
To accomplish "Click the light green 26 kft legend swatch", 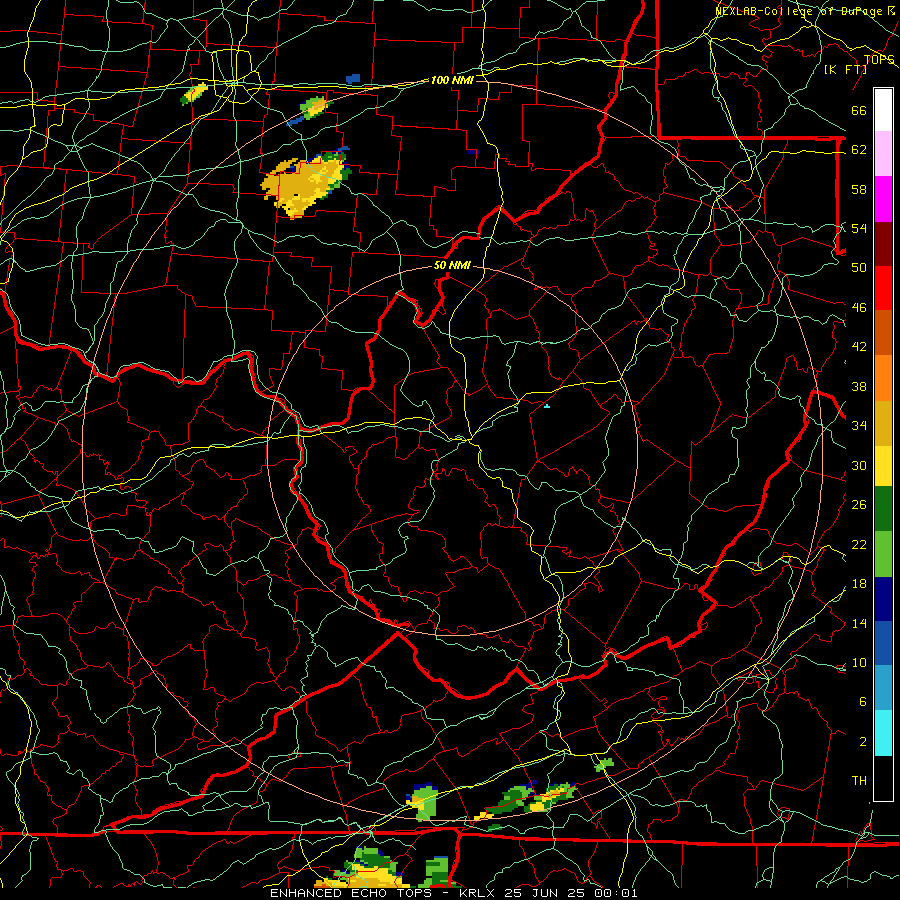I will [883, 554].
